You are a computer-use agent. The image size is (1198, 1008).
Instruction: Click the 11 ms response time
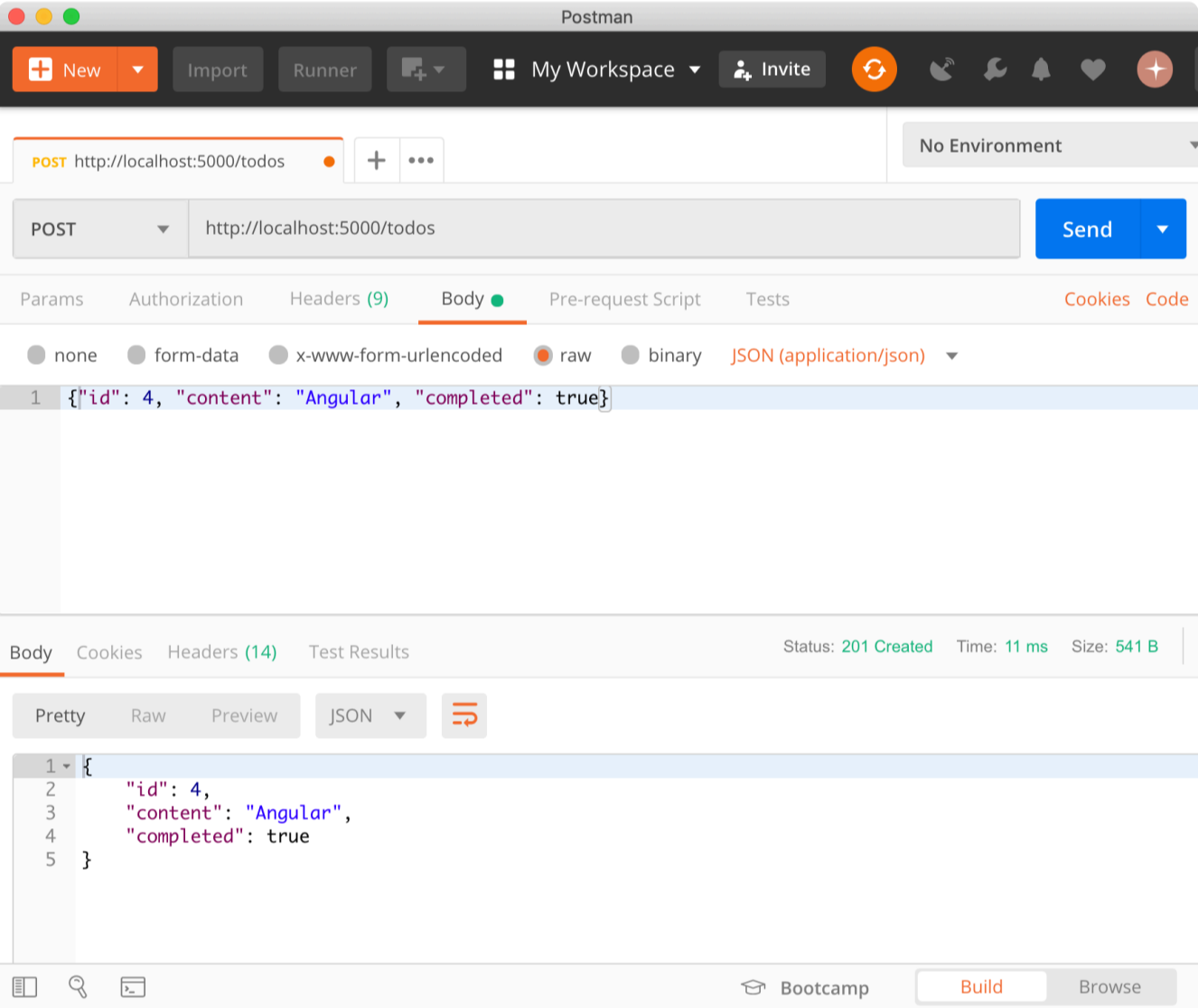click(x=1026, y=647)
